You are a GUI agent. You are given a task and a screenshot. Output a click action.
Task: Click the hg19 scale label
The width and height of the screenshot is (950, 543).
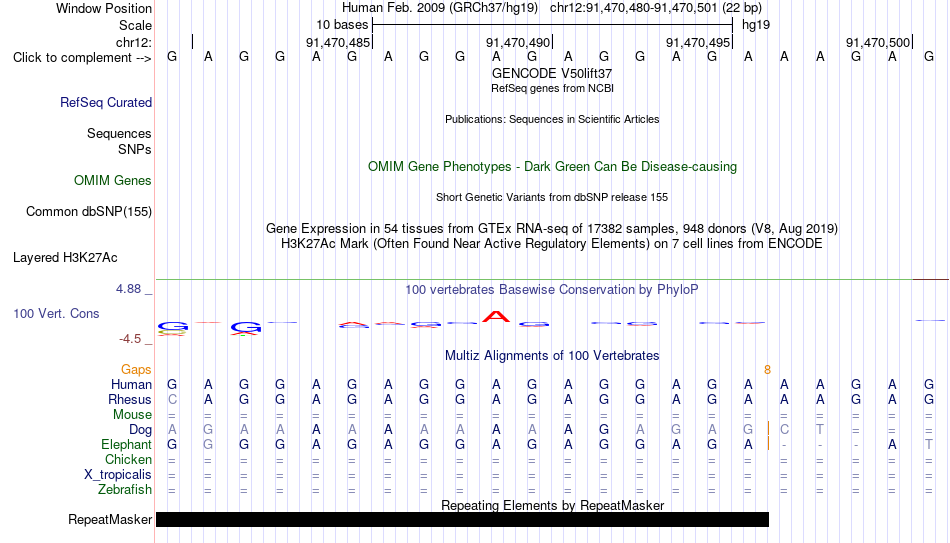pos(756,25)
